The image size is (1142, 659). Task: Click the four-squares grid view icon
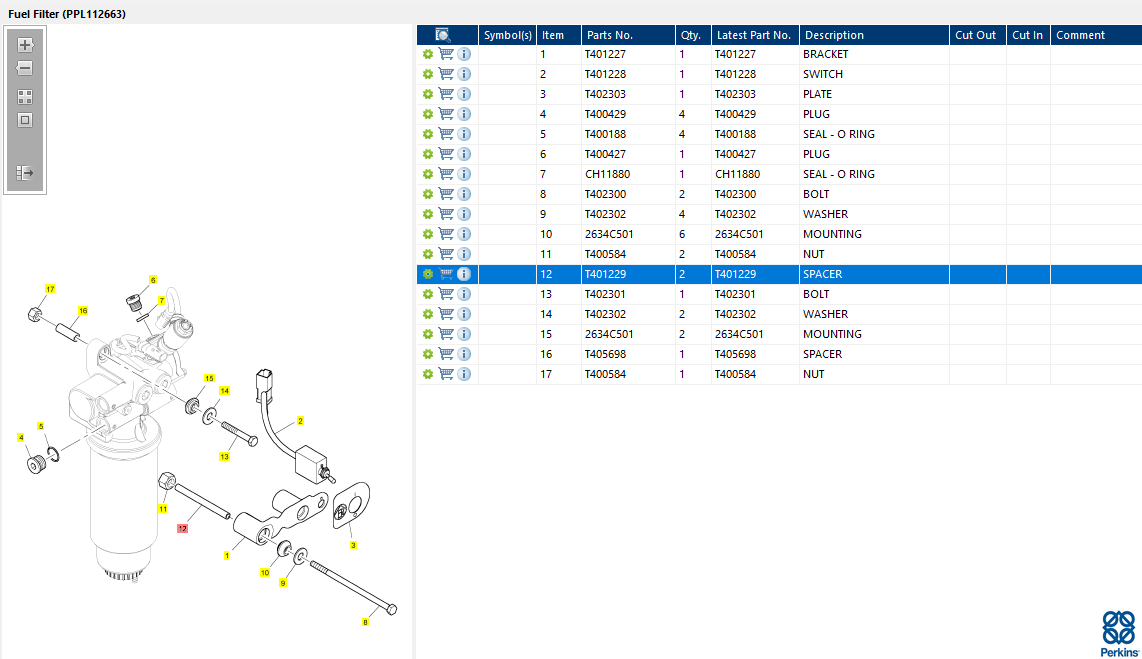click(25, 97)
